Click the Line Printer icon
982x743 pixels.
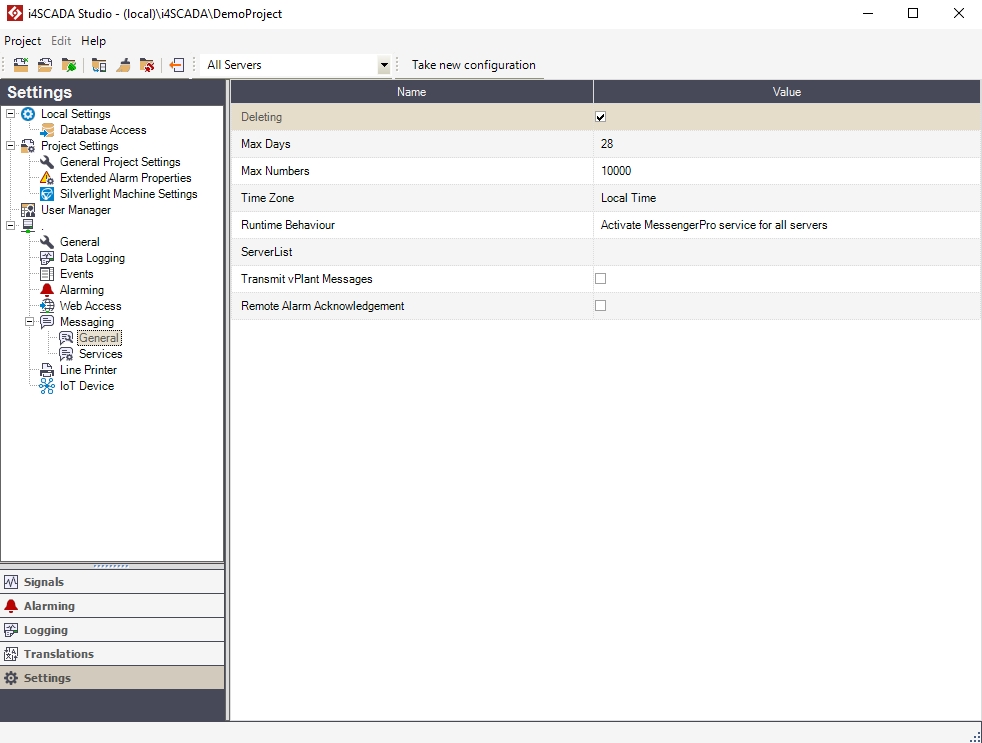(x=47, y=370)
